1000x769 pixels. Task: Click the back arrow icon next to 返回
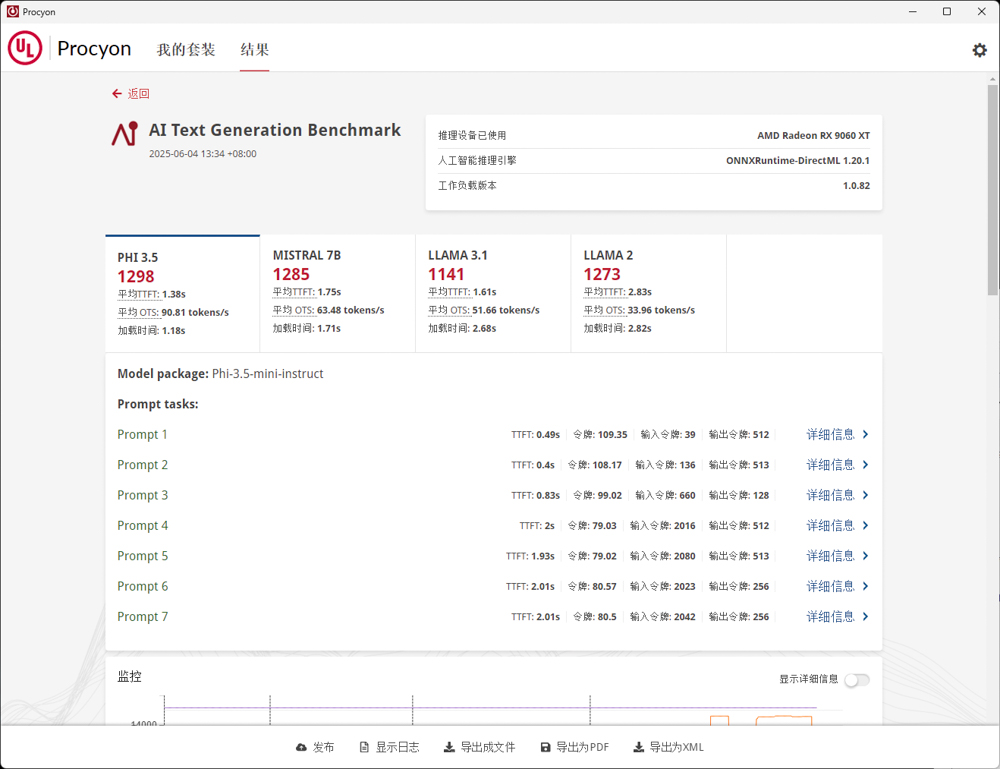(117, 94)
